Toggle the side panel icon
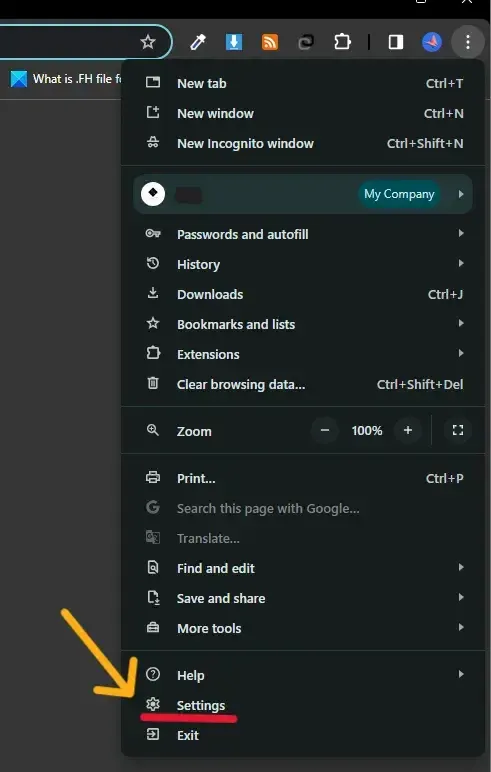491x772 pixels. tap(396, 42)
